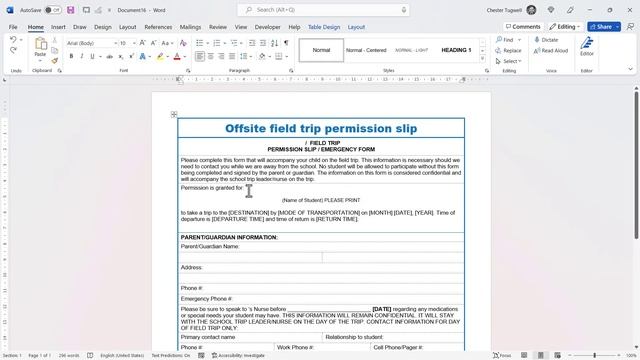The image size is (640, 360).
Task: Toggle AutoSave switch
Action: click(53, 10)
